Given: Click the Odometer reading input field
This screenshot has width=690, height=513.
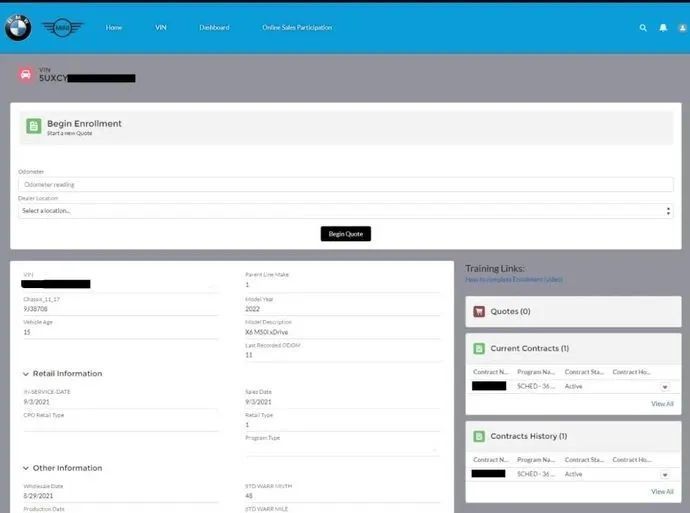Looking at the screenshot, I should pyautogui.click(x=345, y=184).
